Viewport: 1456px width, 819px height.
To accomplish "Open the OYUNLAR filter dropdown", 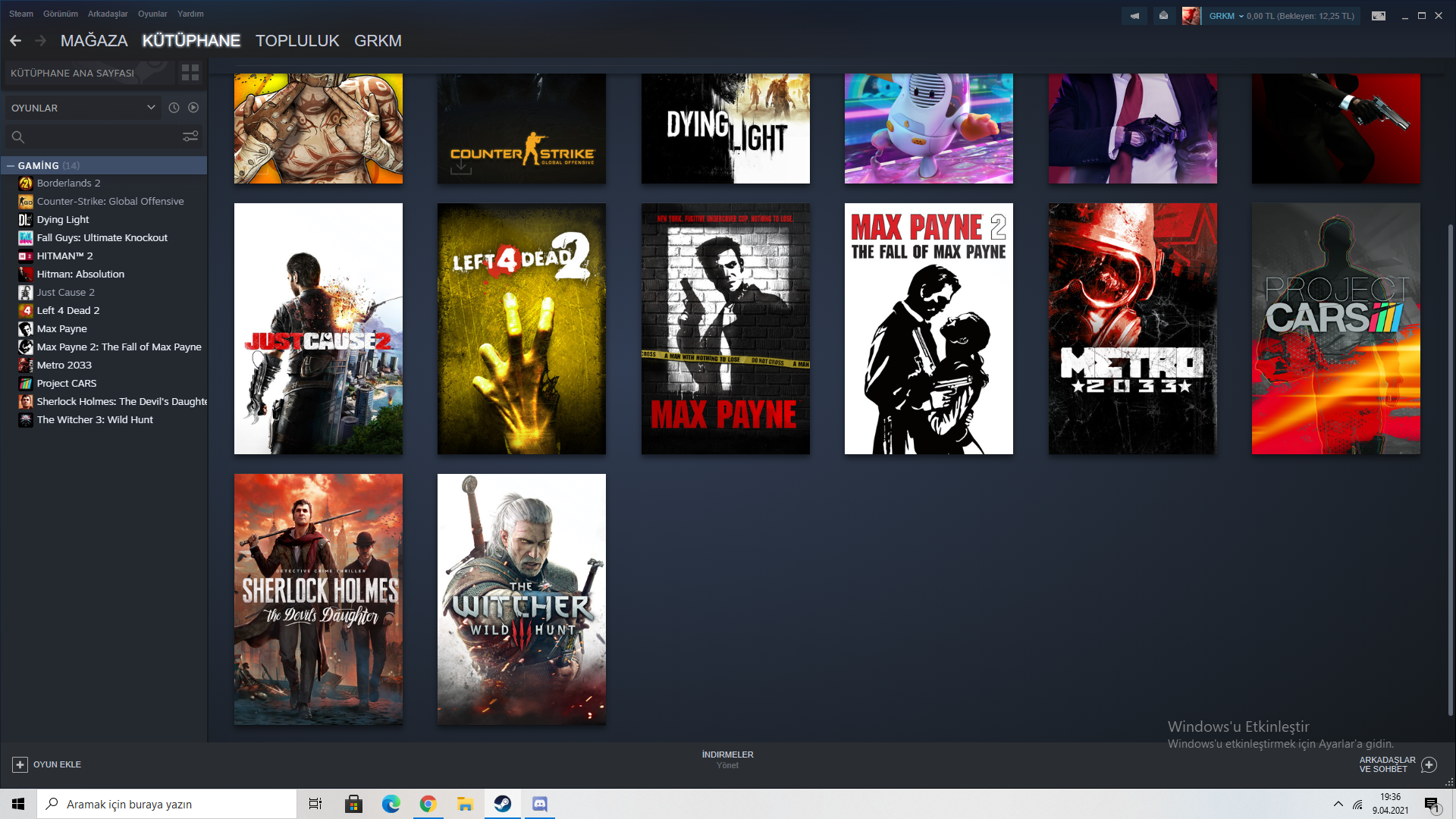I will [83, 108].
